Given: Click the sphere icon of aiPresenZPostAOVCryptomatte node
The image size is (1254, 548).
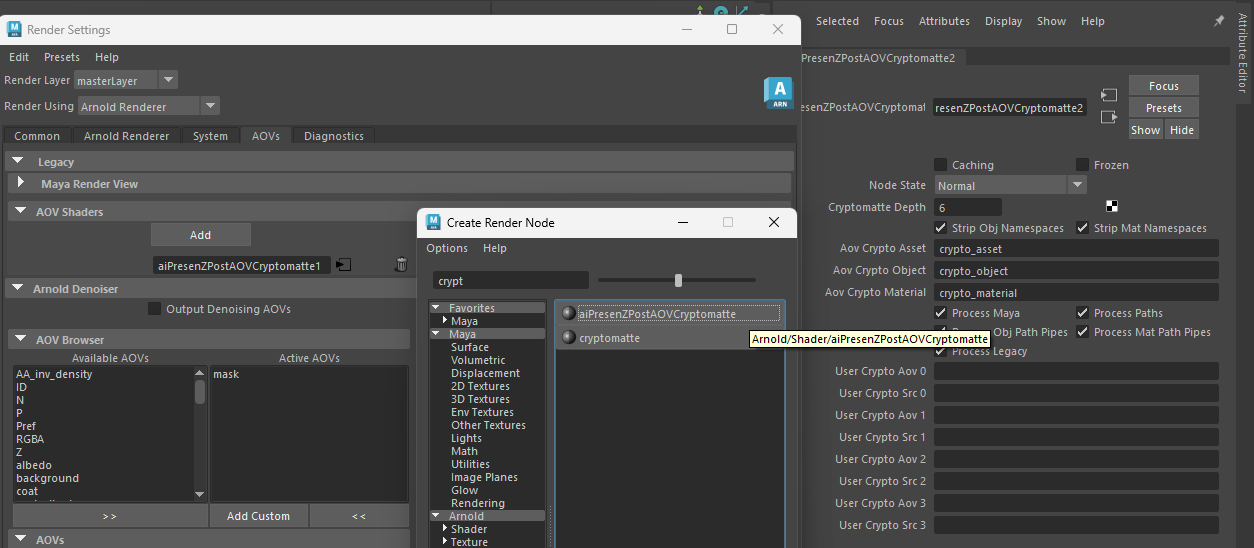Looking at the screenshot, I should pyautogui.click(x=568, y=313).
